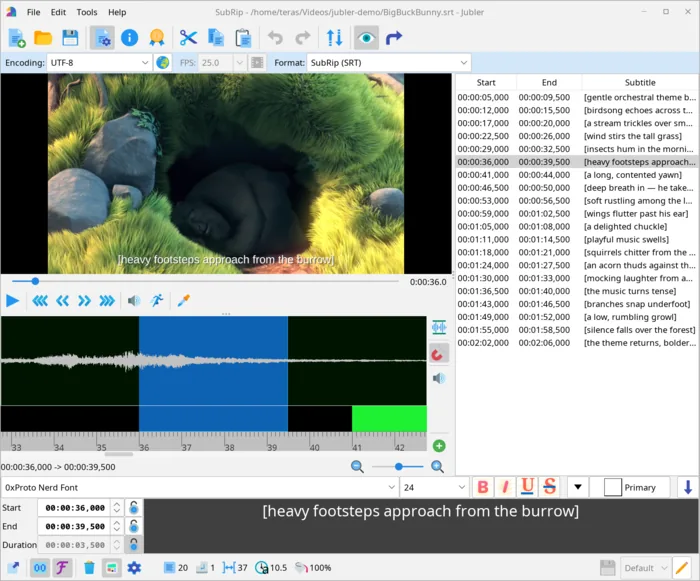Paste subtitles from clipboard icon
Image resolution: width=700 pixels, height=581 pixels.
tap(243, 38)
